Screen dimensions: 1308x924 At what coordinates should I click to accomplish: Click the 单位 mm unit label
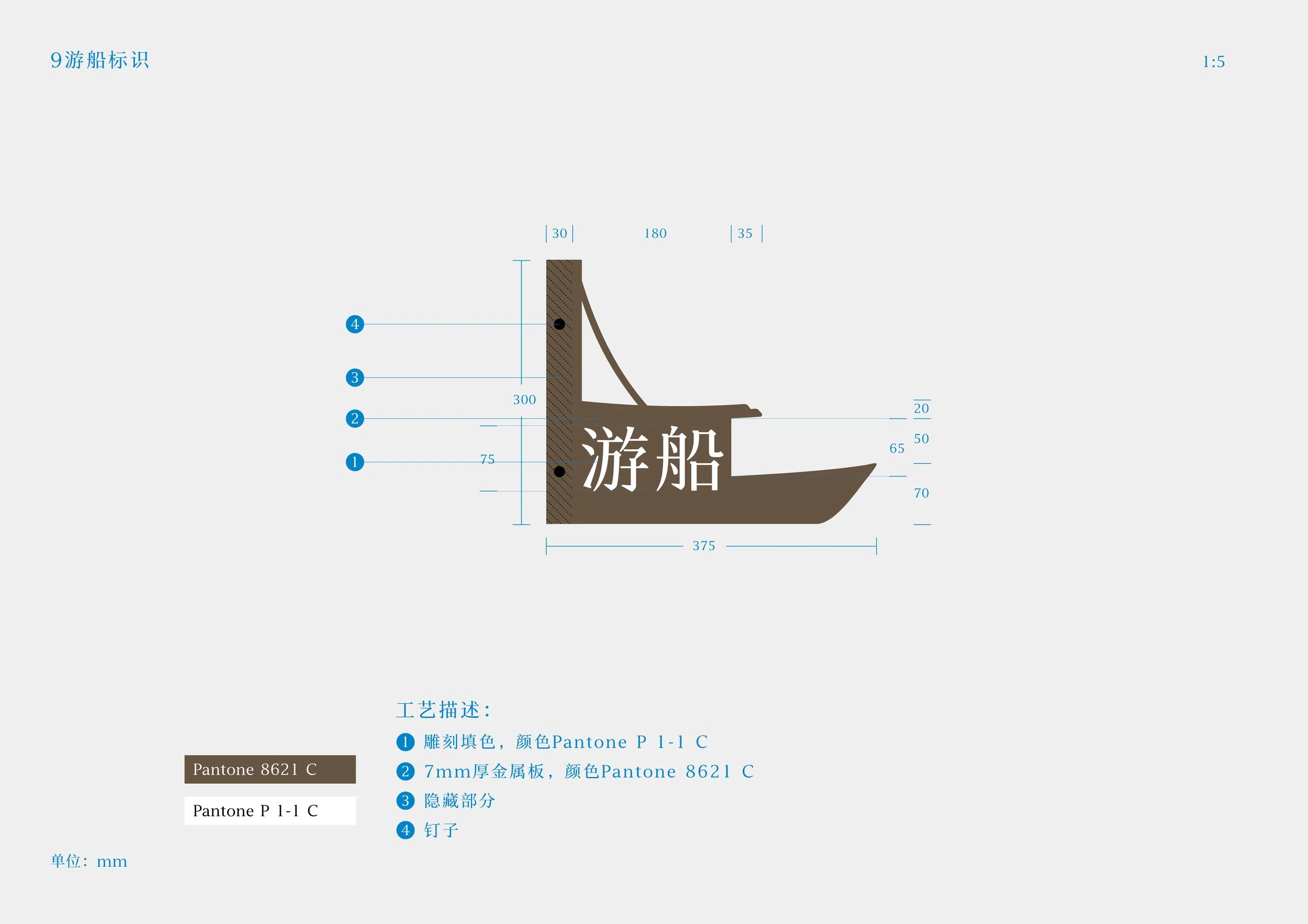pyautogui.click(x=89, y=861)
